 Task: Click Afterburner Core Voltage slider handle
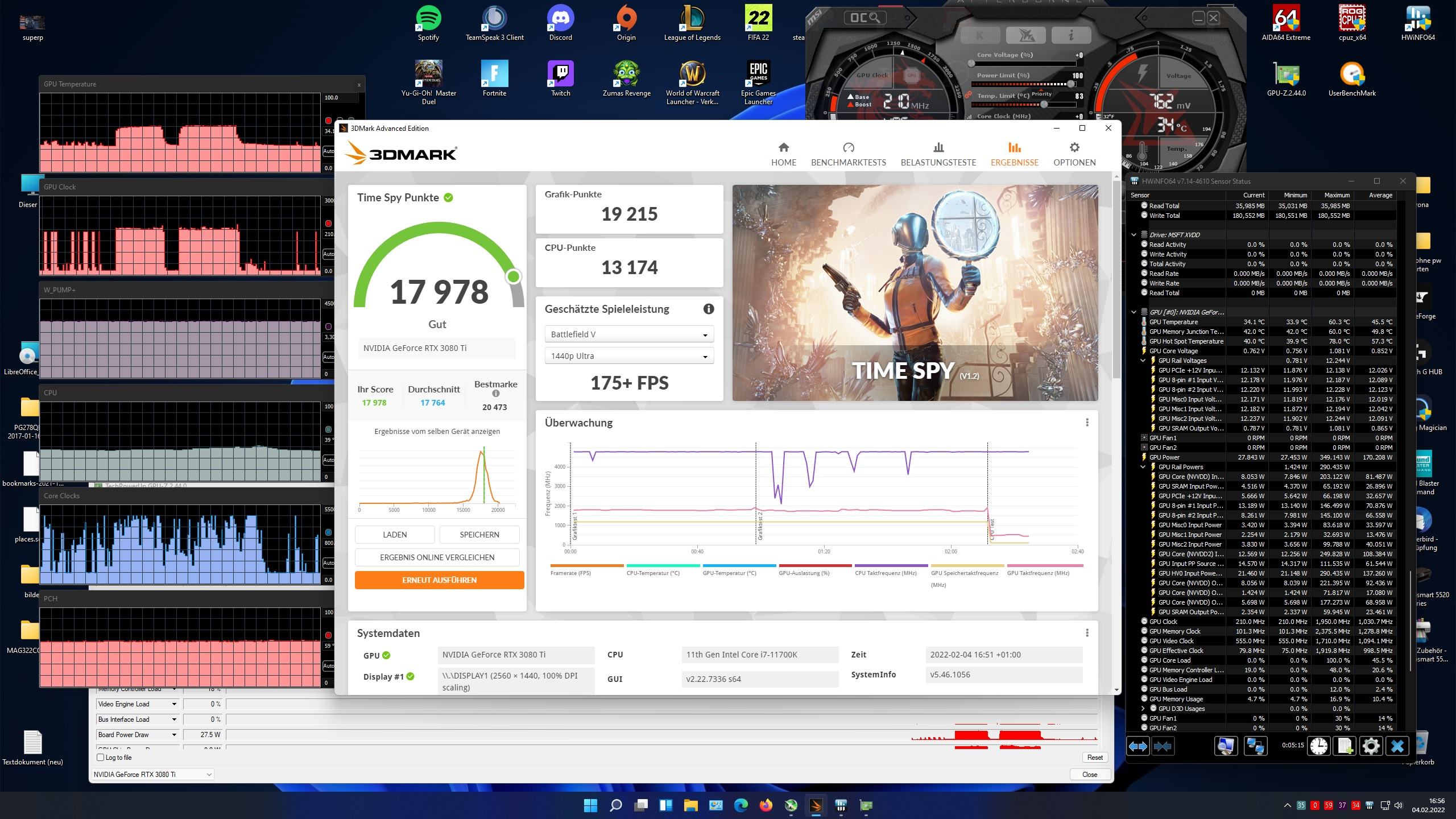tap(971, 63)
